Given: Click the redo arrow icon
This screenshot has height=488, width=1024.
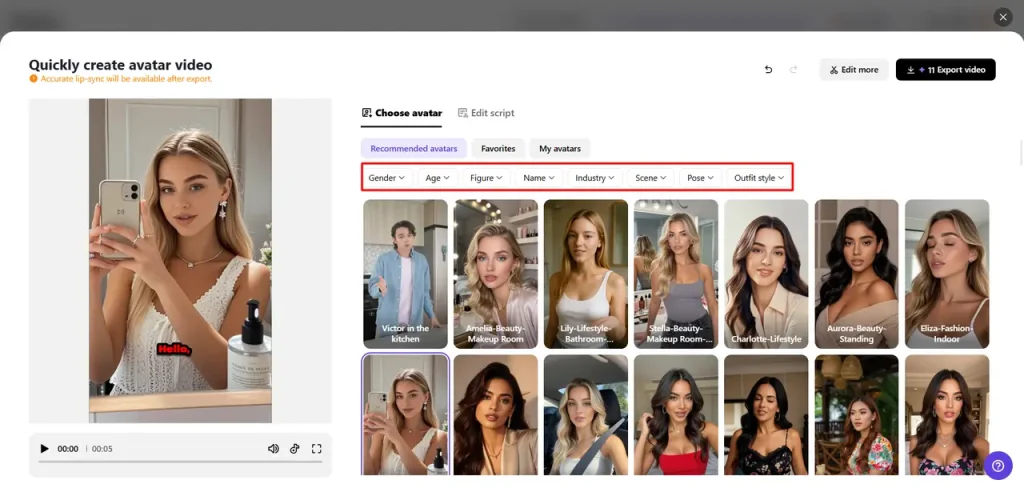Looking at the screenshot, I should coord(793,70).
